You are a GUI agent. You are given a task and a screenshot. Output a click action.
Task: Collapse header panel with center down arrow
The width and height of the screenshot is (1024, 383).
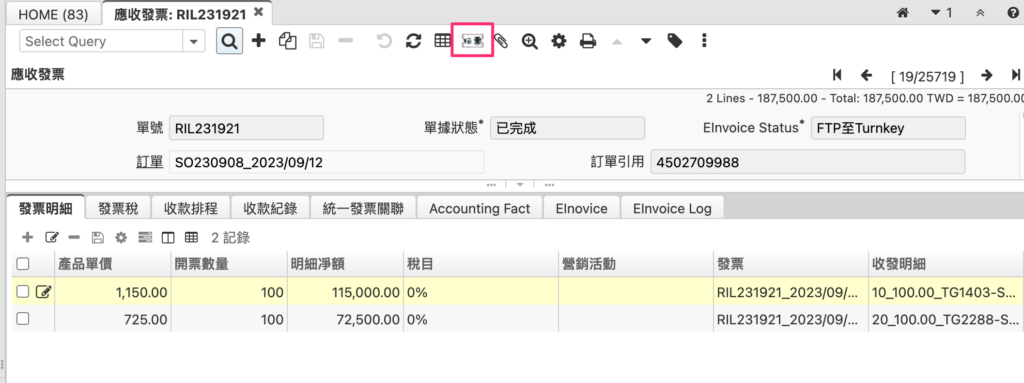tap(520, 184)
